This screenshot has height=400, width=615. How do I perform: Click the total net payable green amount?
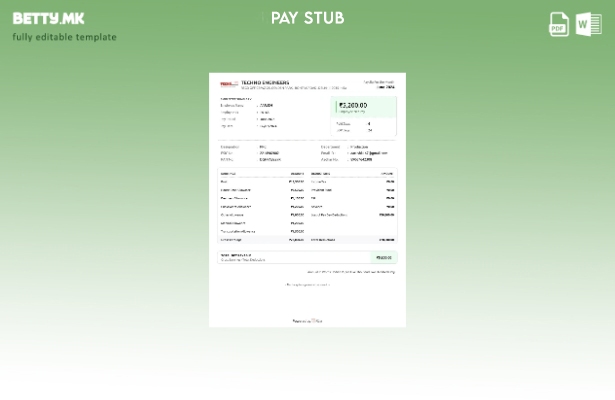pyautogui.click(x=384, y=257)
